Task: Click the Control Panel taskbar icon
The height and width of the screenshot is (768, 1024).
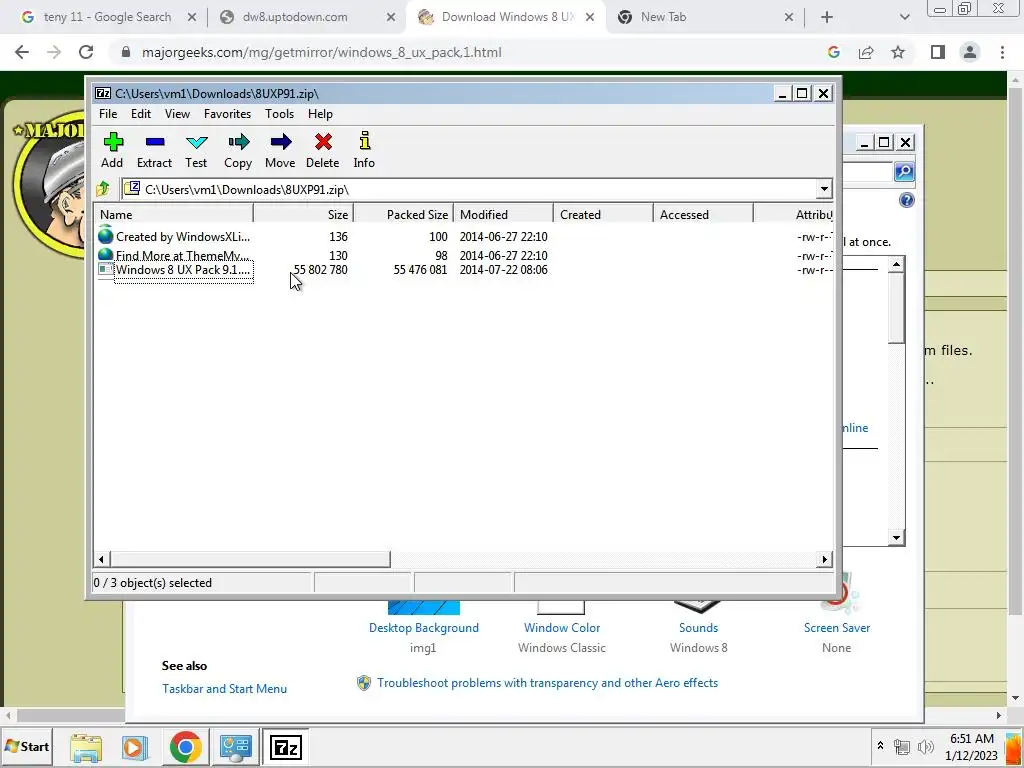Action: pyautogui.click(x=235, y=747)
